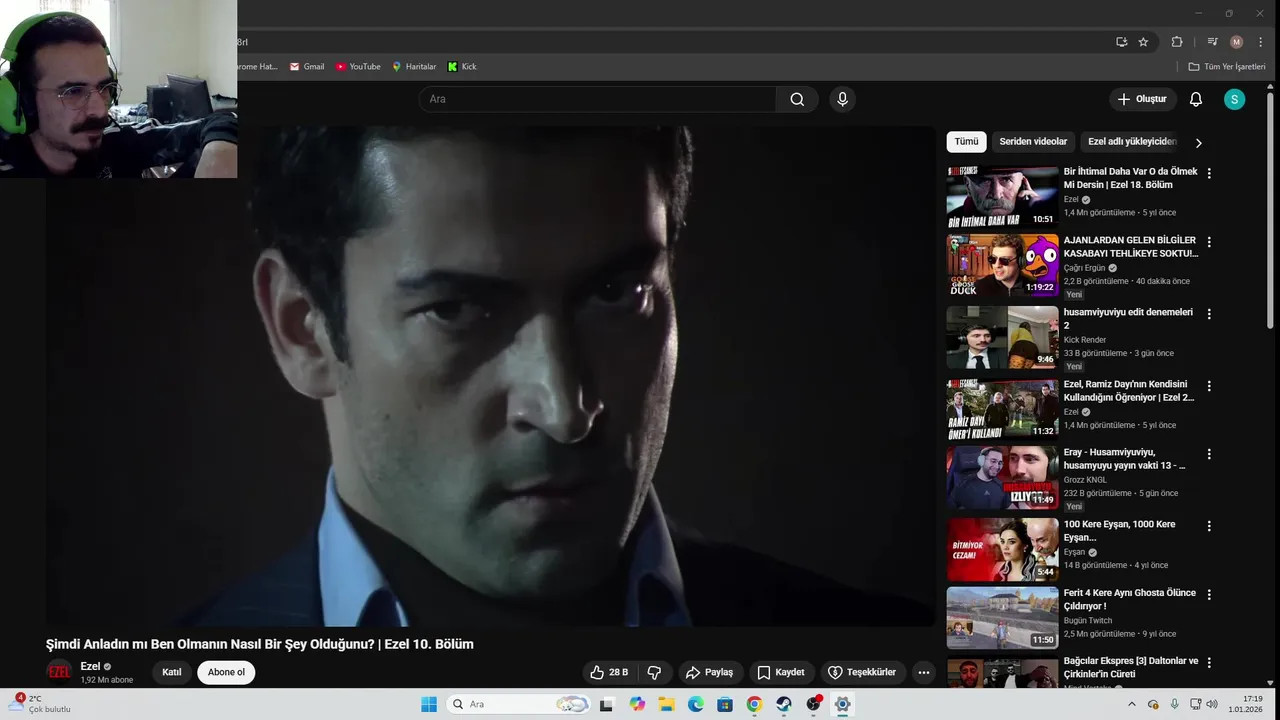Open YouTube notifications bell
Image resolution: width=1280 pixels, height=720 pixels.
tap(1196, 99)
